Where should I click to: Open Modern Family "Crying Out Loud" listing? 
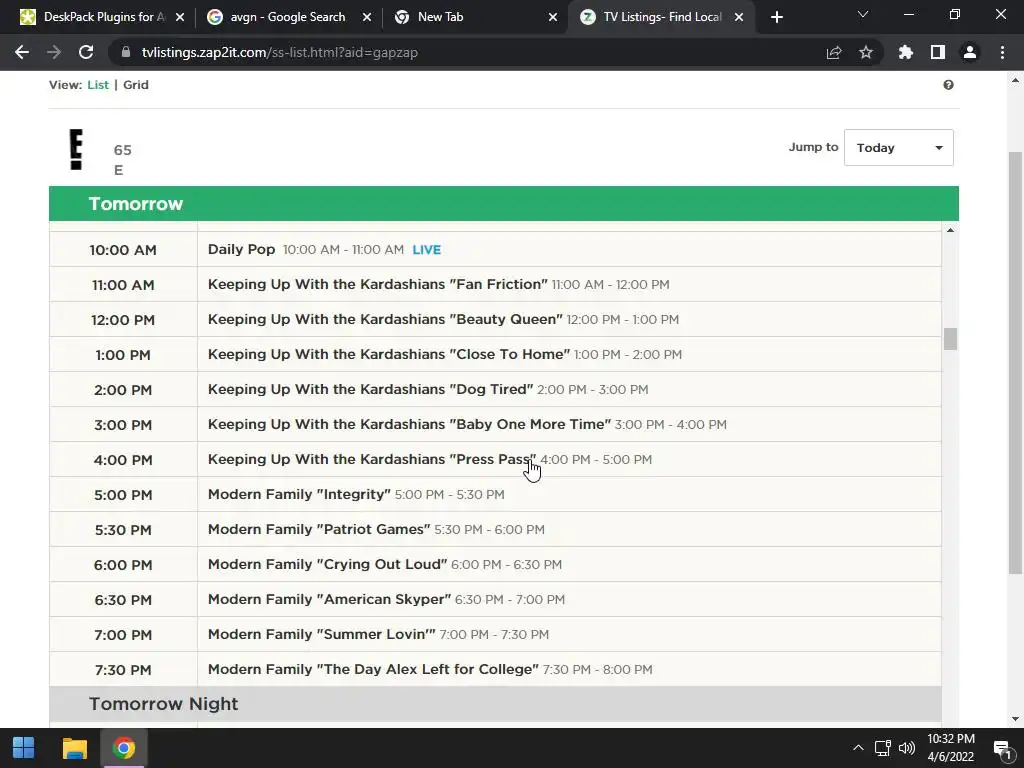pyautogui.click(x=327, y=564)
